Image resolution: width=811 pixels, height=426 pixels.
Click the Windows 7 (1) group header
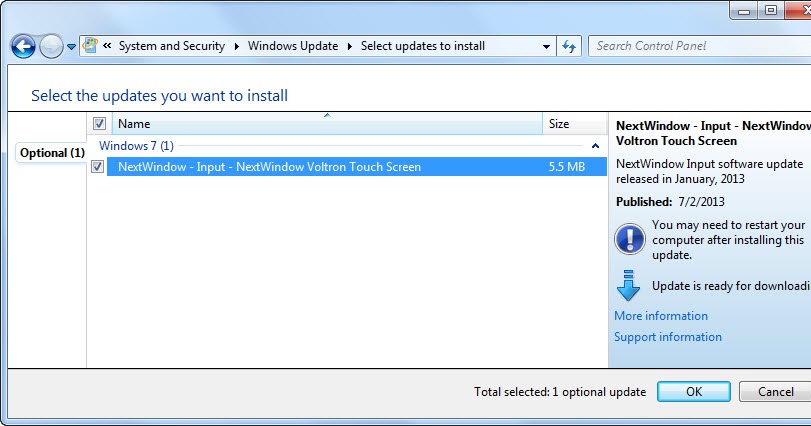[x=136, y=146]
